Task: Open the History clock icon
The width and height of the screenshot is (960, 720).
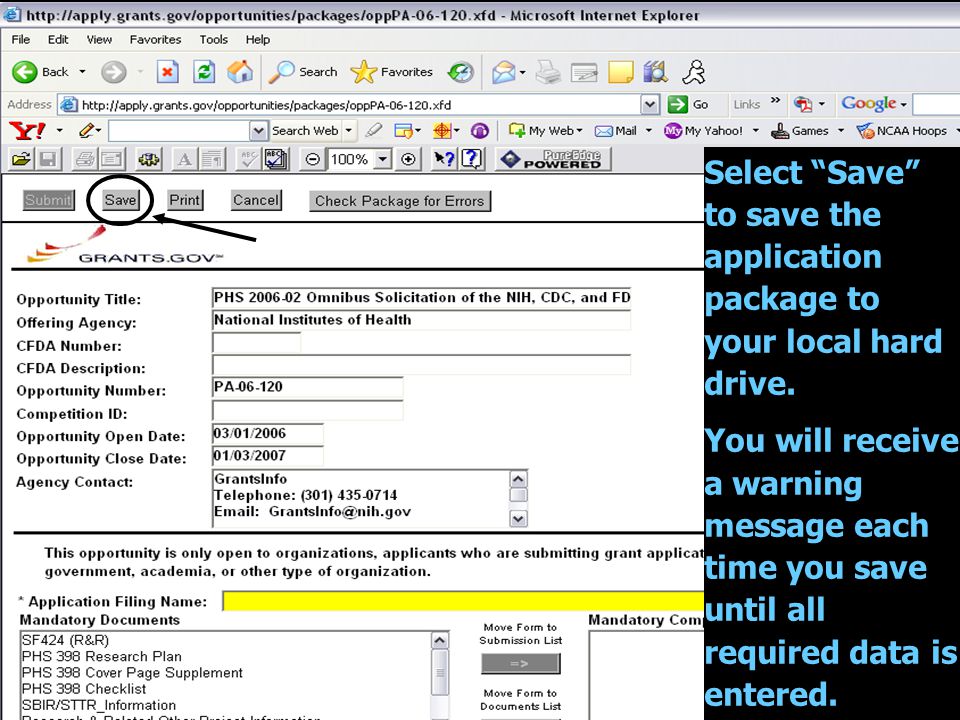Action: pos(460,72)
